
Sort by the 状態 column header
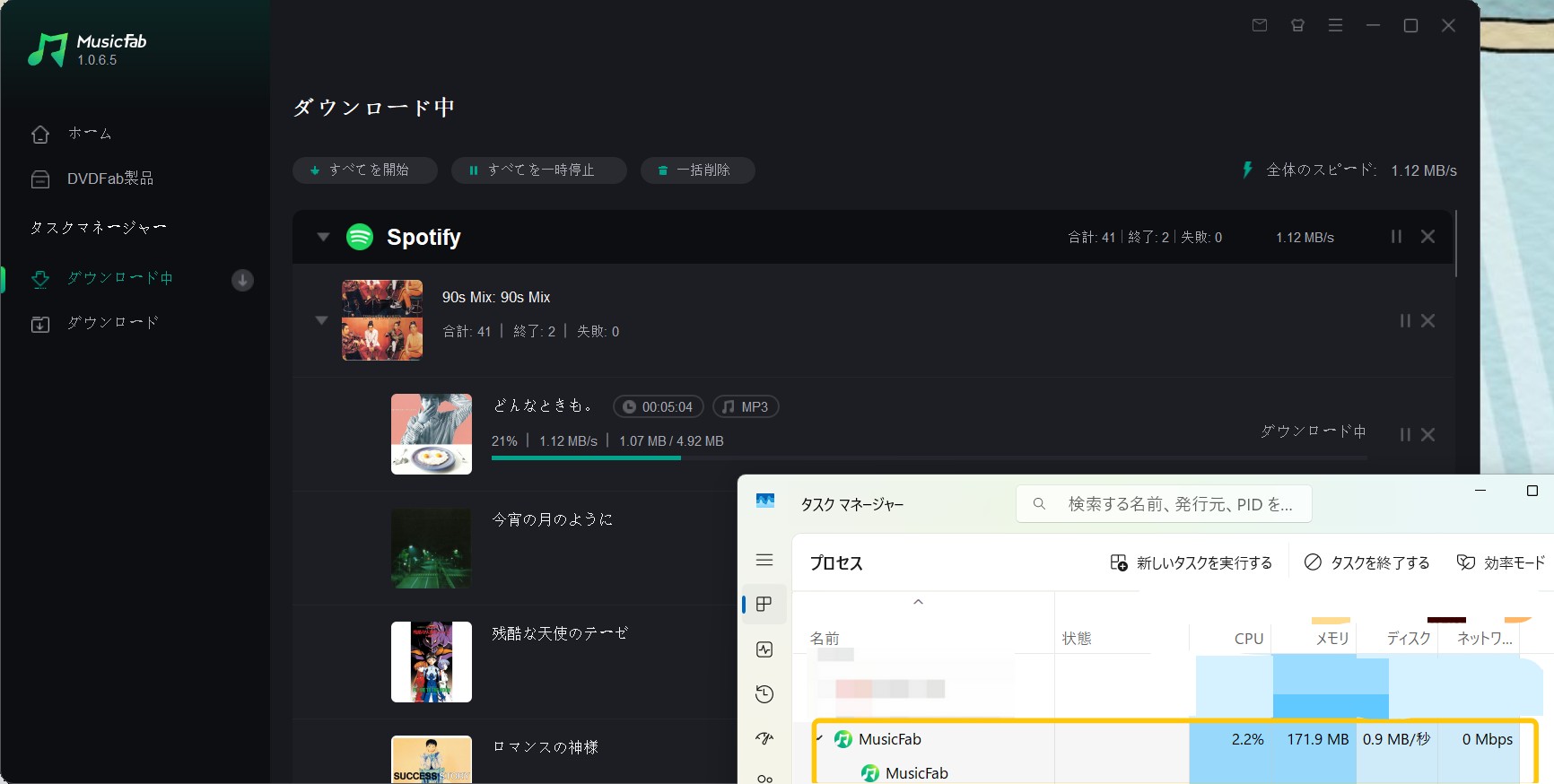coord(1077,639)
